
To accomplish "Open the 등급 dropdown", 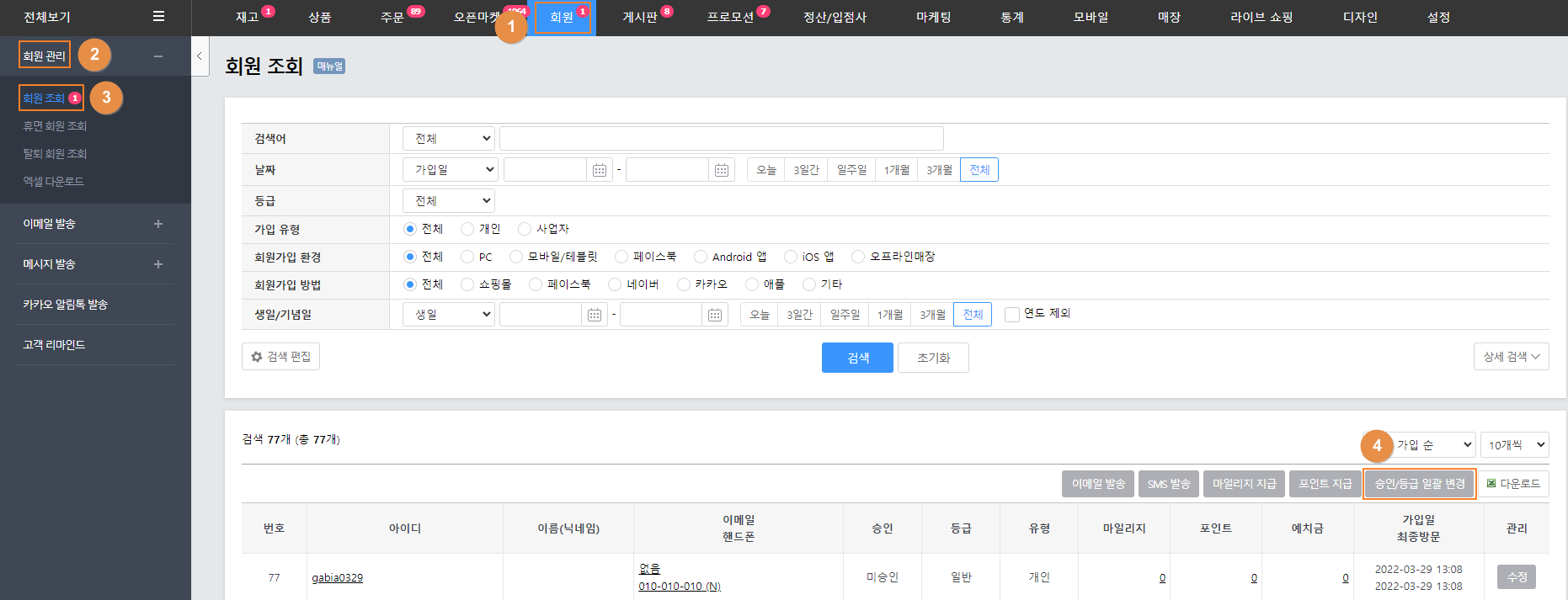I will pos(448,201).
